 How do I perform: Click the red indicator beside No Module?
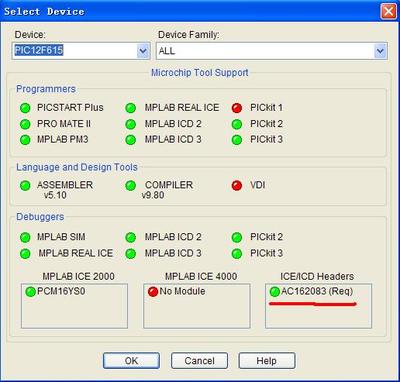[153, 292]
